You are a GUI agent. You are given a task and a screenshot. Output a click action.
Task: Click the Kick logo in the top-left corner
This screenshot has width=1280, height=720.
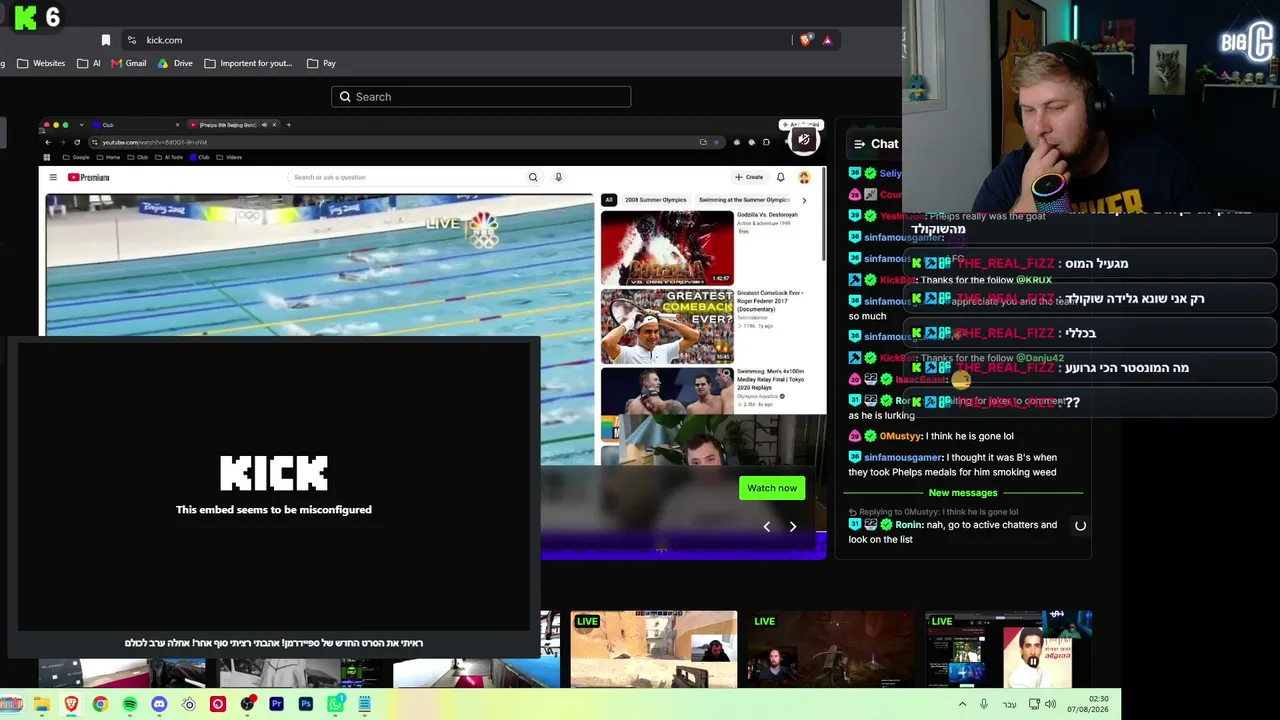click(x=27, y=17)
